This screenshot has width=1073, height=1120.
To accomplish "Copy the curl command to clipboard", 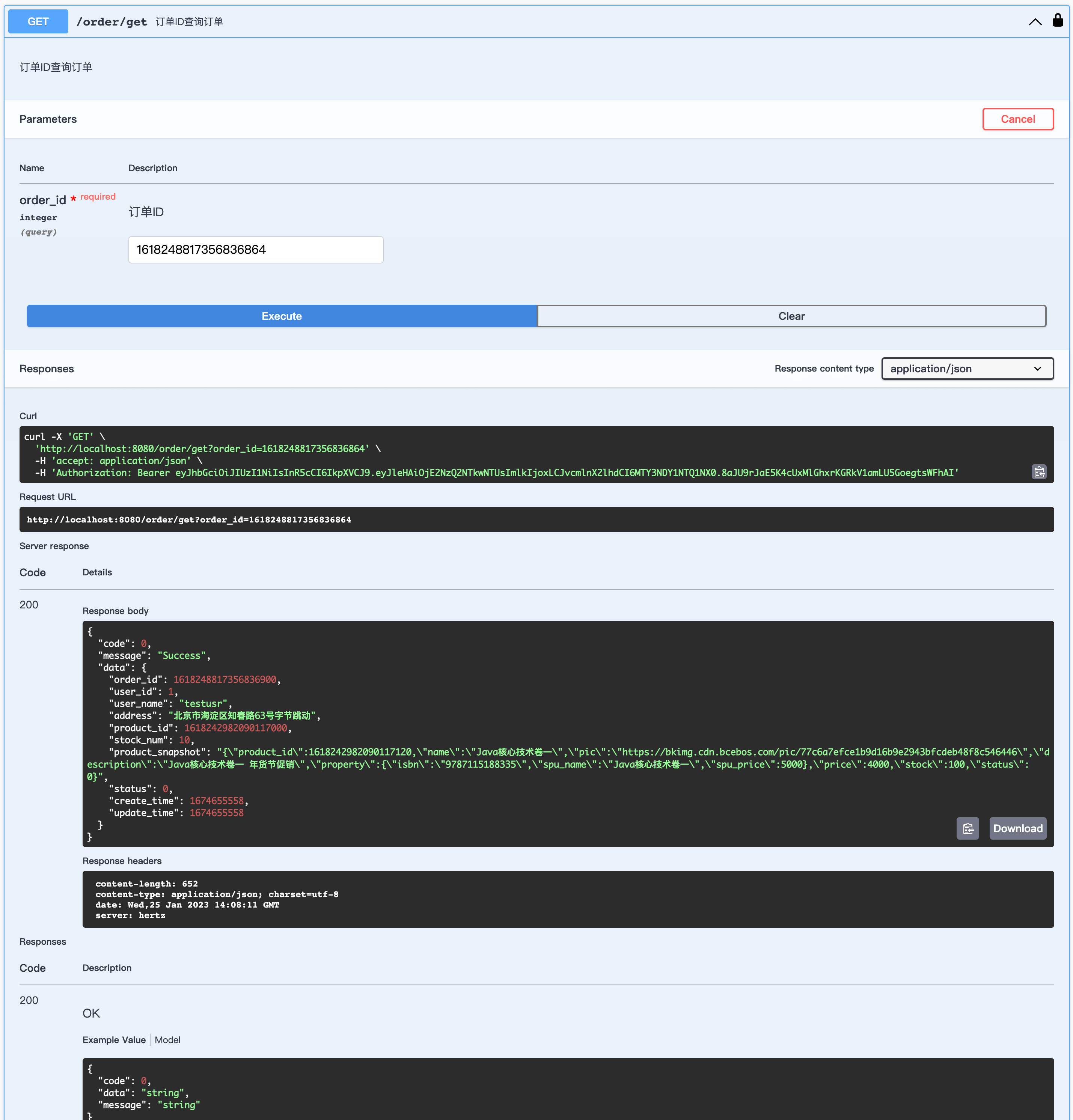I will click(1039, 472).
